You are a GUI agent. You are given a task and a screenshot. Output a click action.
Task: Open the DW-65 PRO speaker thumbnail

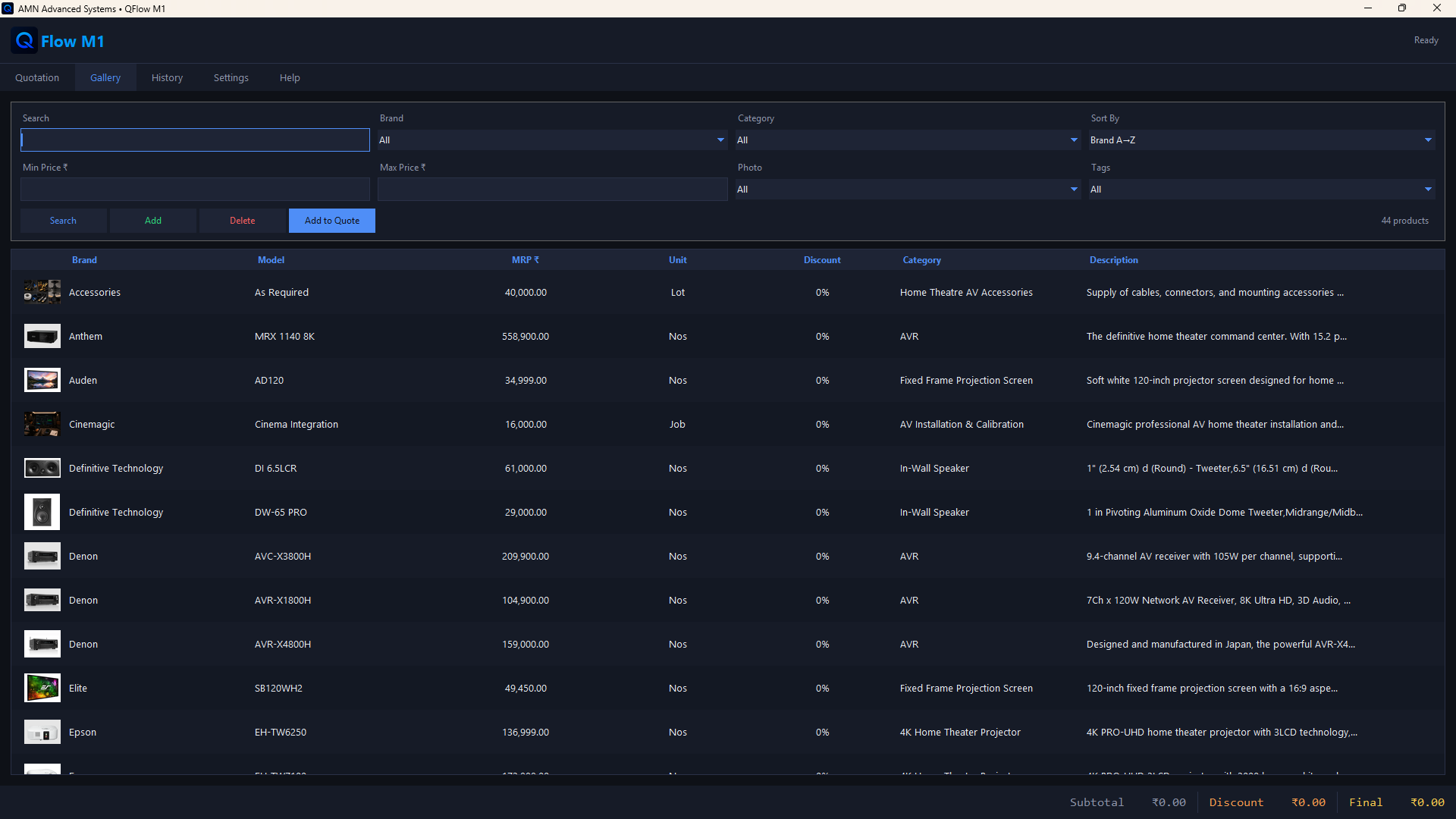point(42,512)
